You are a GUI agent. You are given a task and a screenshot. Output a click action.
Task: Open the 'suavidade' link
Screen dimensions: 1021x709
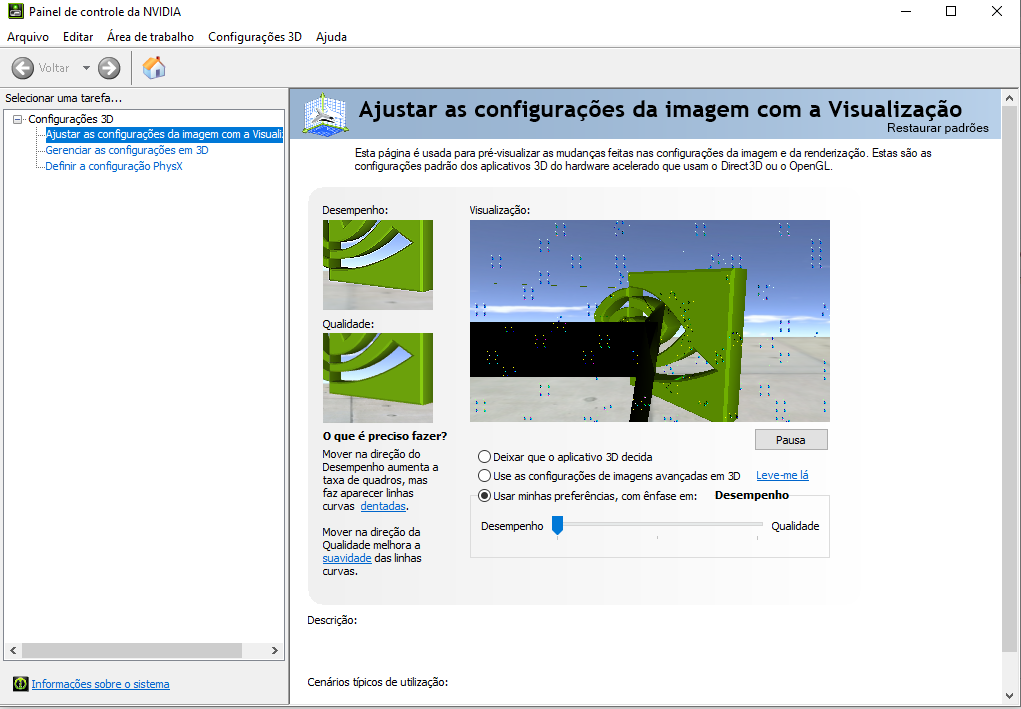click(x=347, y=558)
